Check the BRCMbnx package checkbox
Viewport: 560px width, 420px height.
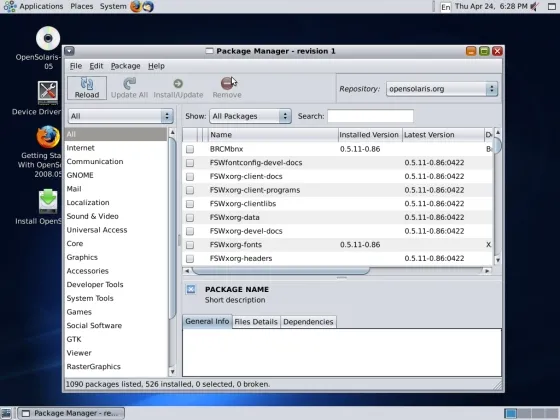(x=190, y=149)
